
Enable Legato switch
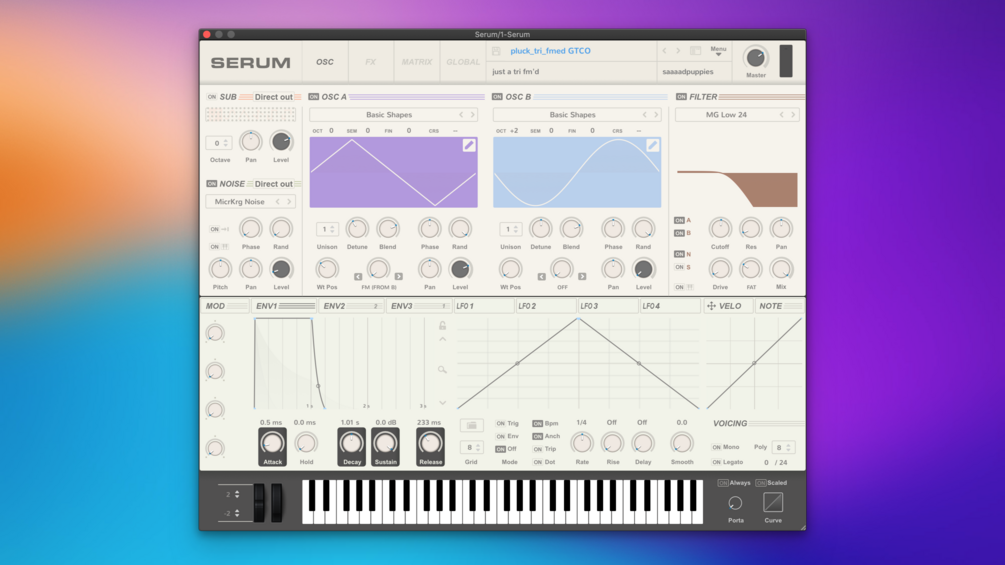point(716,462)
